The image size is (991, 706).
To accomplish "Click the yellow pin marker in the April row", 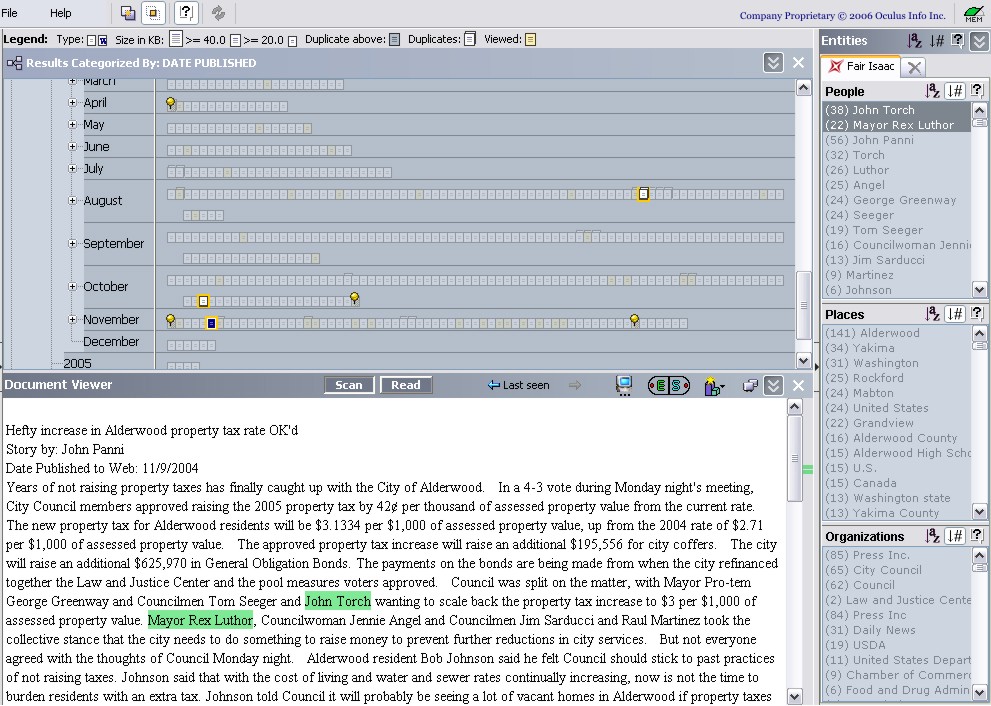I will [x=171, y=103].
